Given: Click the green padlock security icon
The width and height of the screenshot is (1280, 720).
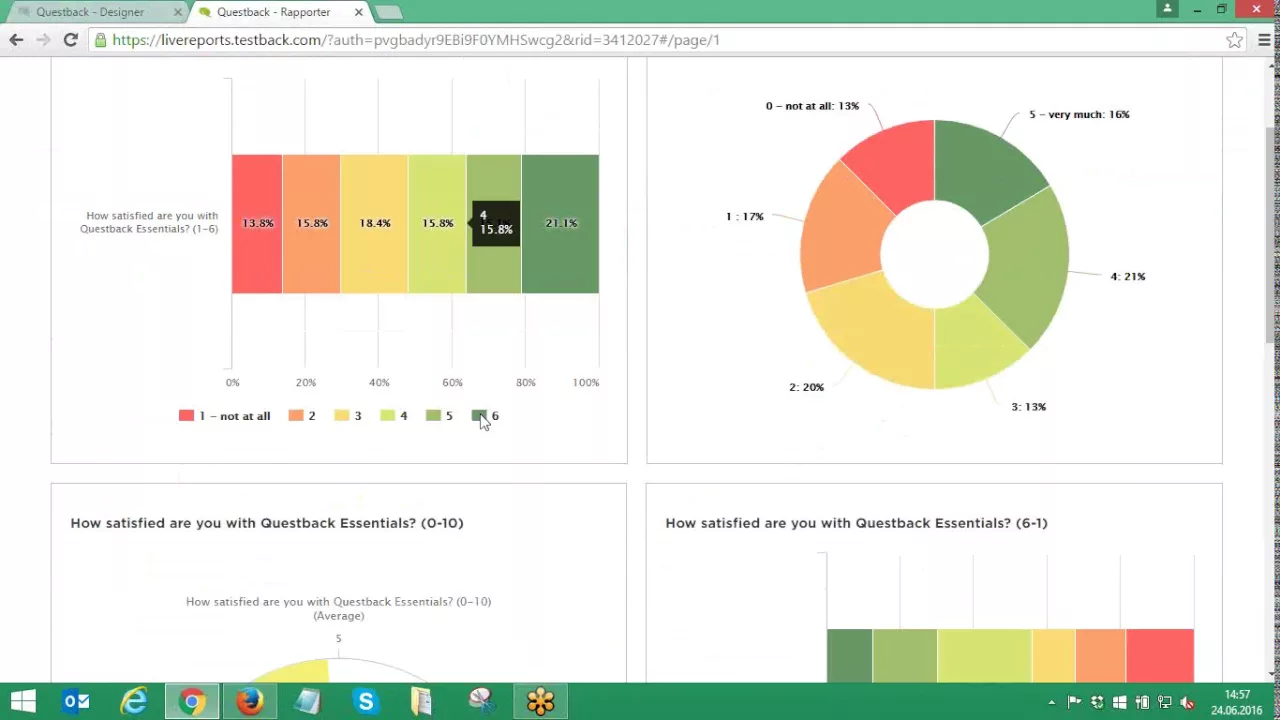Looking at the screenshot, I should coord(100,40).
